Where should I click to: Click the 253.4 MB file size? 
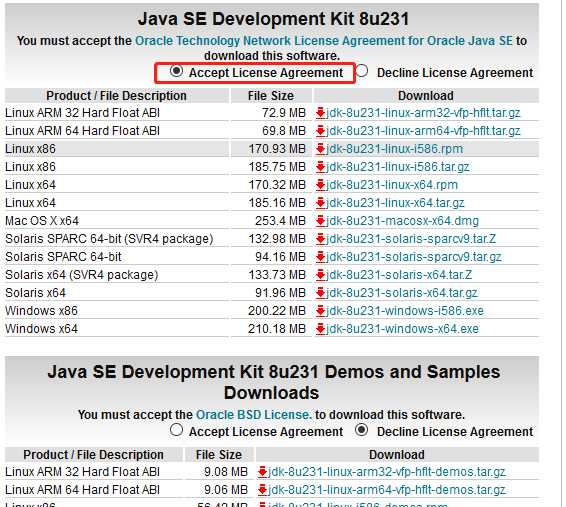click(x=280, y=221)
